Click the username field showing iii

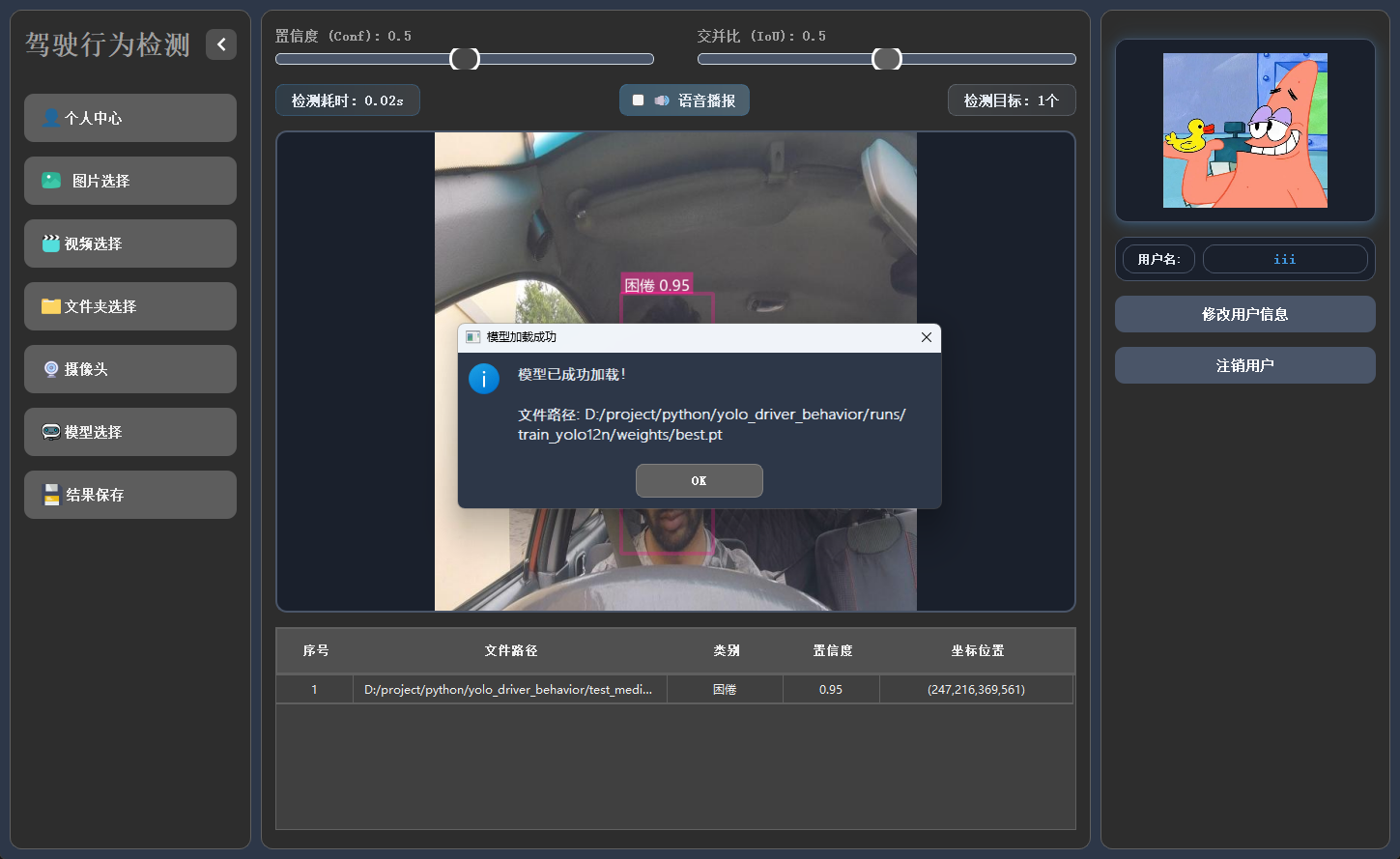[1285, 259]
